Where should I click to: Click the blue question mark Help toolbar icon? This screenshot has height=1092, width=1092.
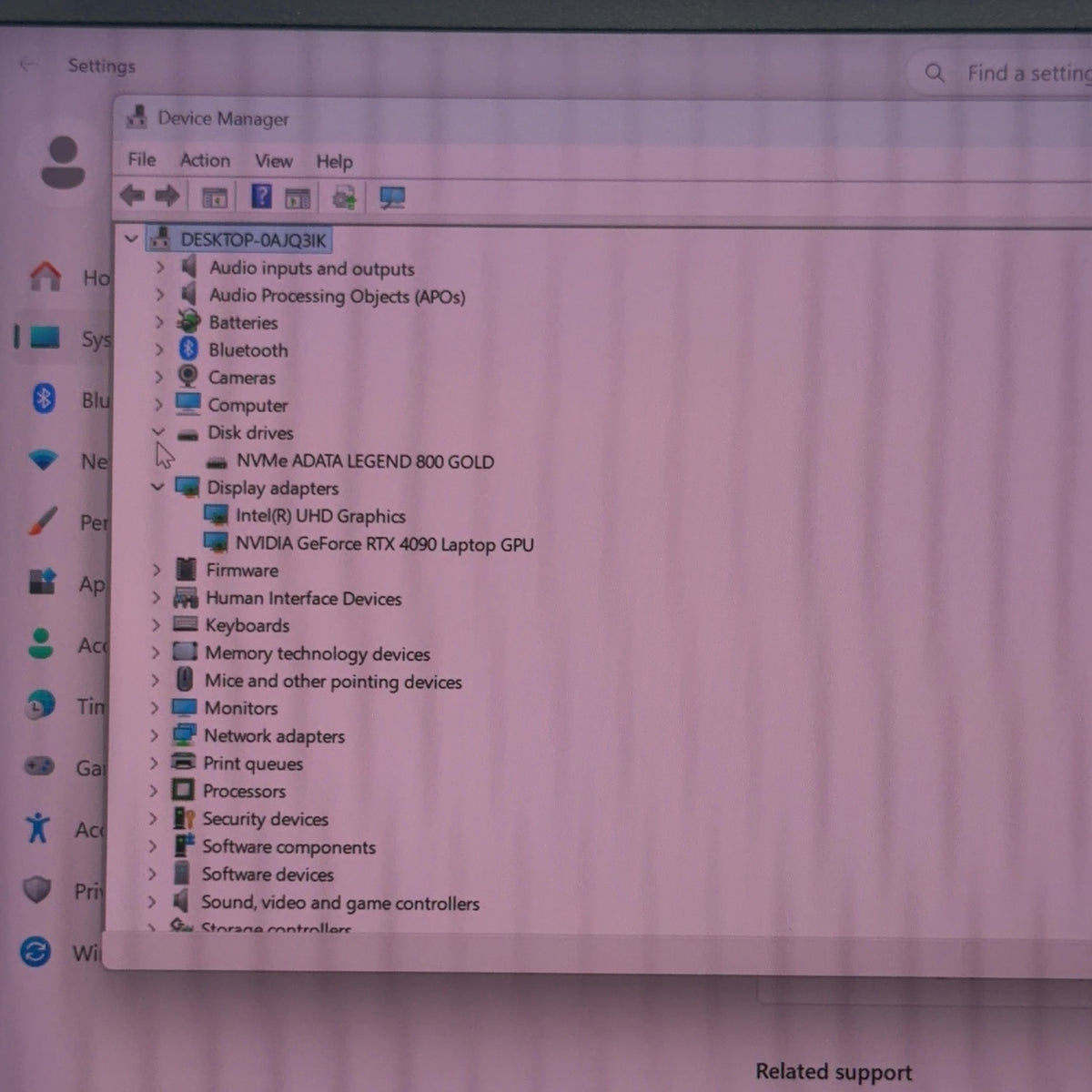click(x=261, y=197)
